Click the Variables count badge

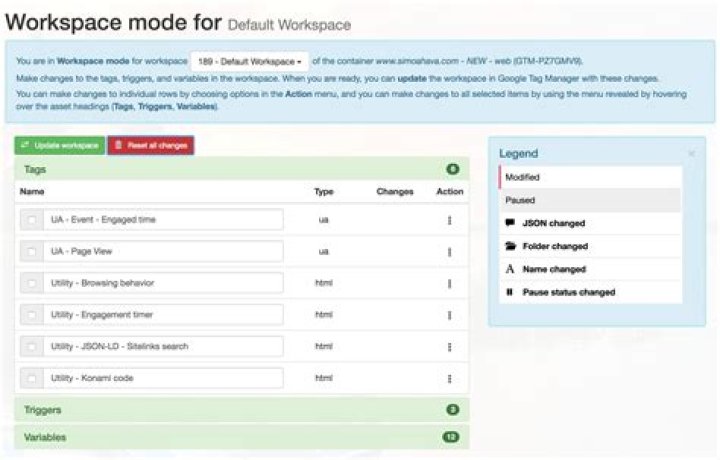450,437
